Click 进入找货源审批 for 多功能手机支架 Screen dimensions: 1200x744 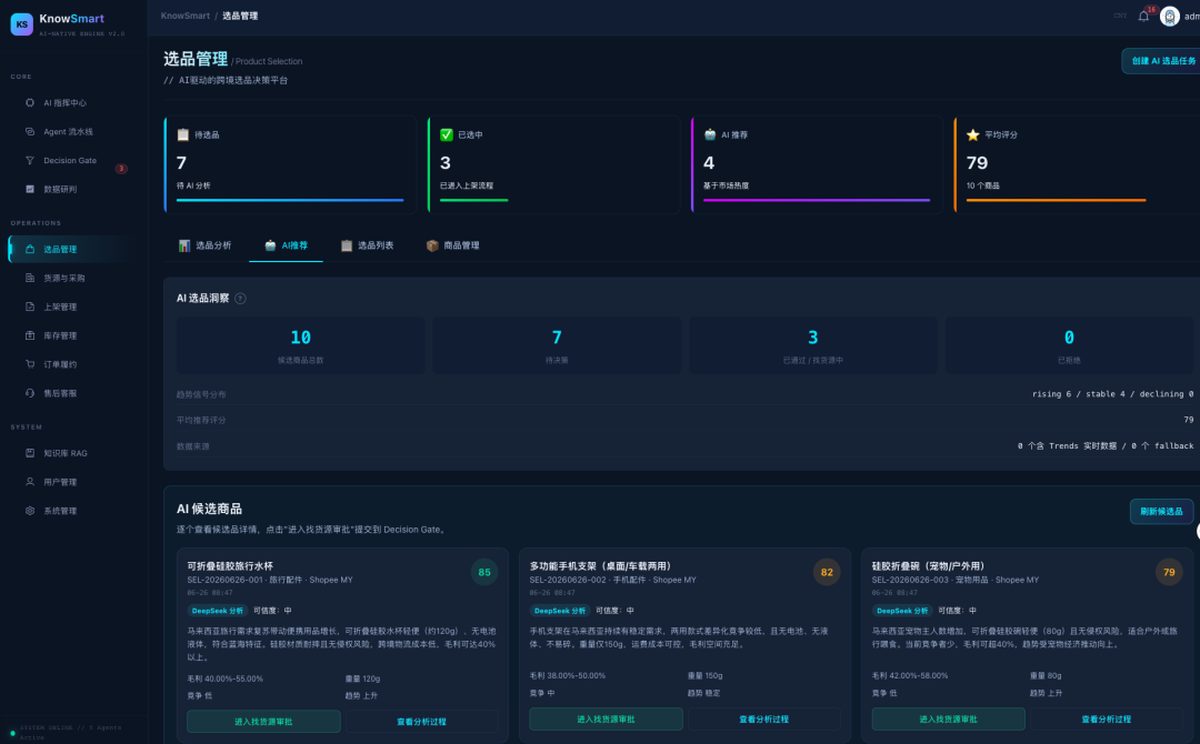(x=606, y=719)
